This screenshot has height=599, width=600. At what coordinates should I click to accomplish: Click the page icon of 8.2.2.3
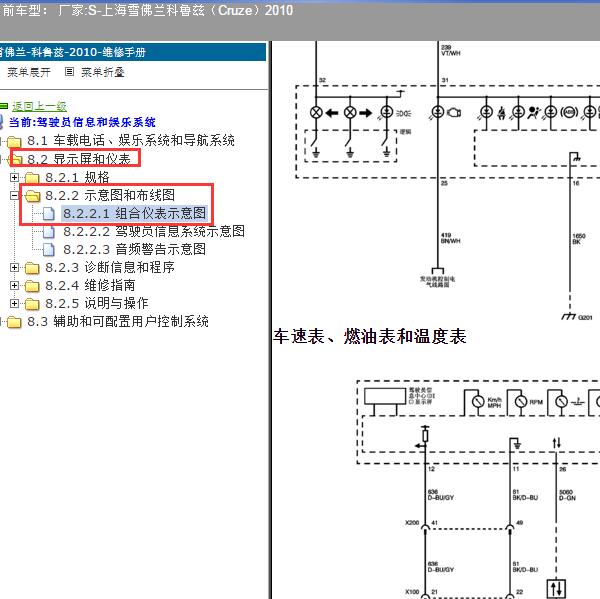pos(49,250)
